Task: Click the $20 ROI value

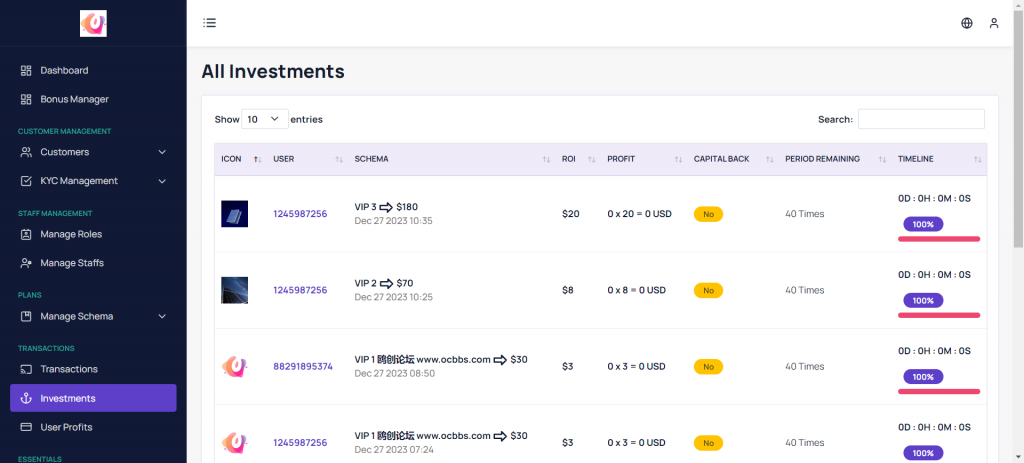Action: (570, 214)
